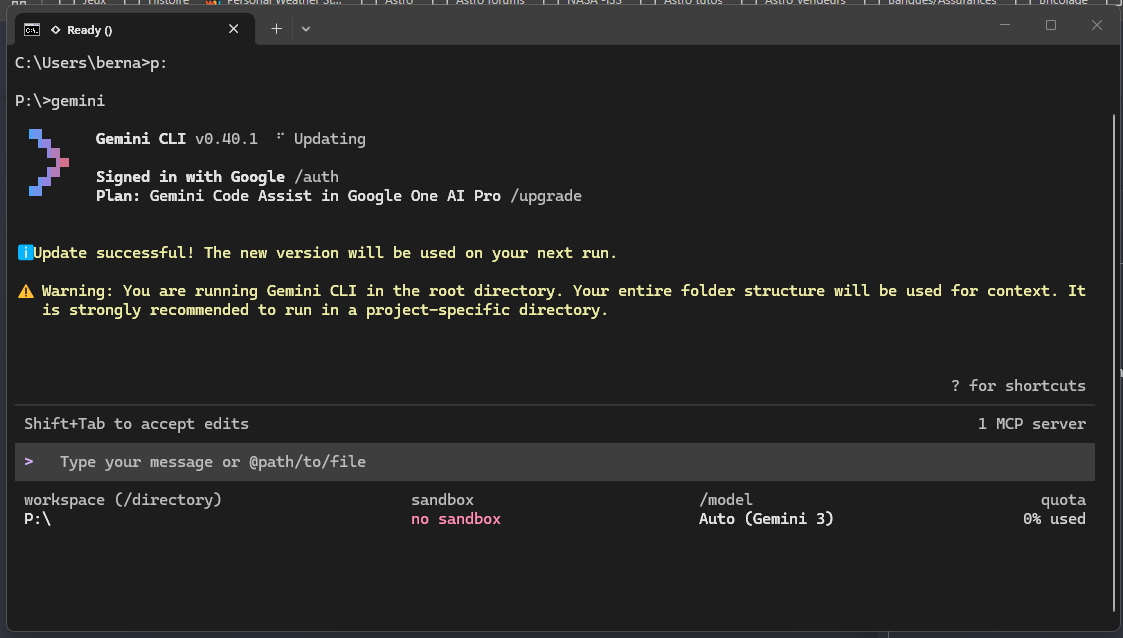Select the Ready () tab
This screenshot has width=1123, height=638.
pos(135,29)
